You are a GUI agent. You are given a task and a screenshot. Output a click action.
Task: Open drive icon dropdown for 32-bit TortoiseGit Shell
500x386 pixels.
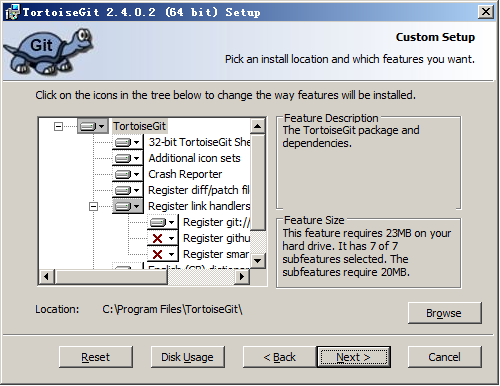click(128, 142)
